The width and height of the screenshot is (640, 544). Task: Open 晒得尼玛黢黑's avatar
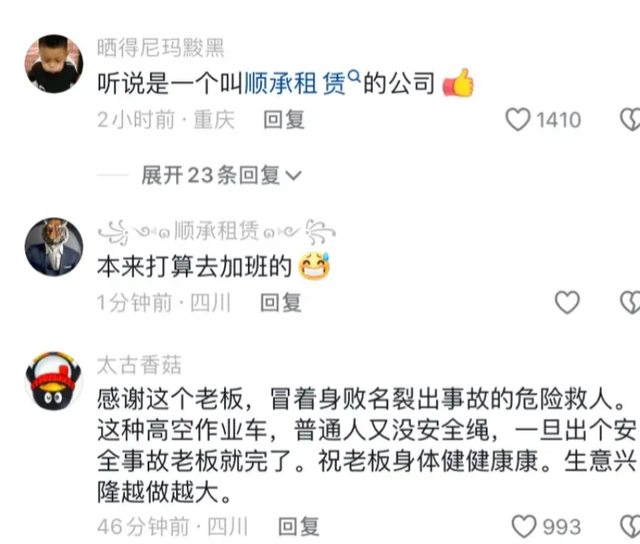(x=54, y=64)
